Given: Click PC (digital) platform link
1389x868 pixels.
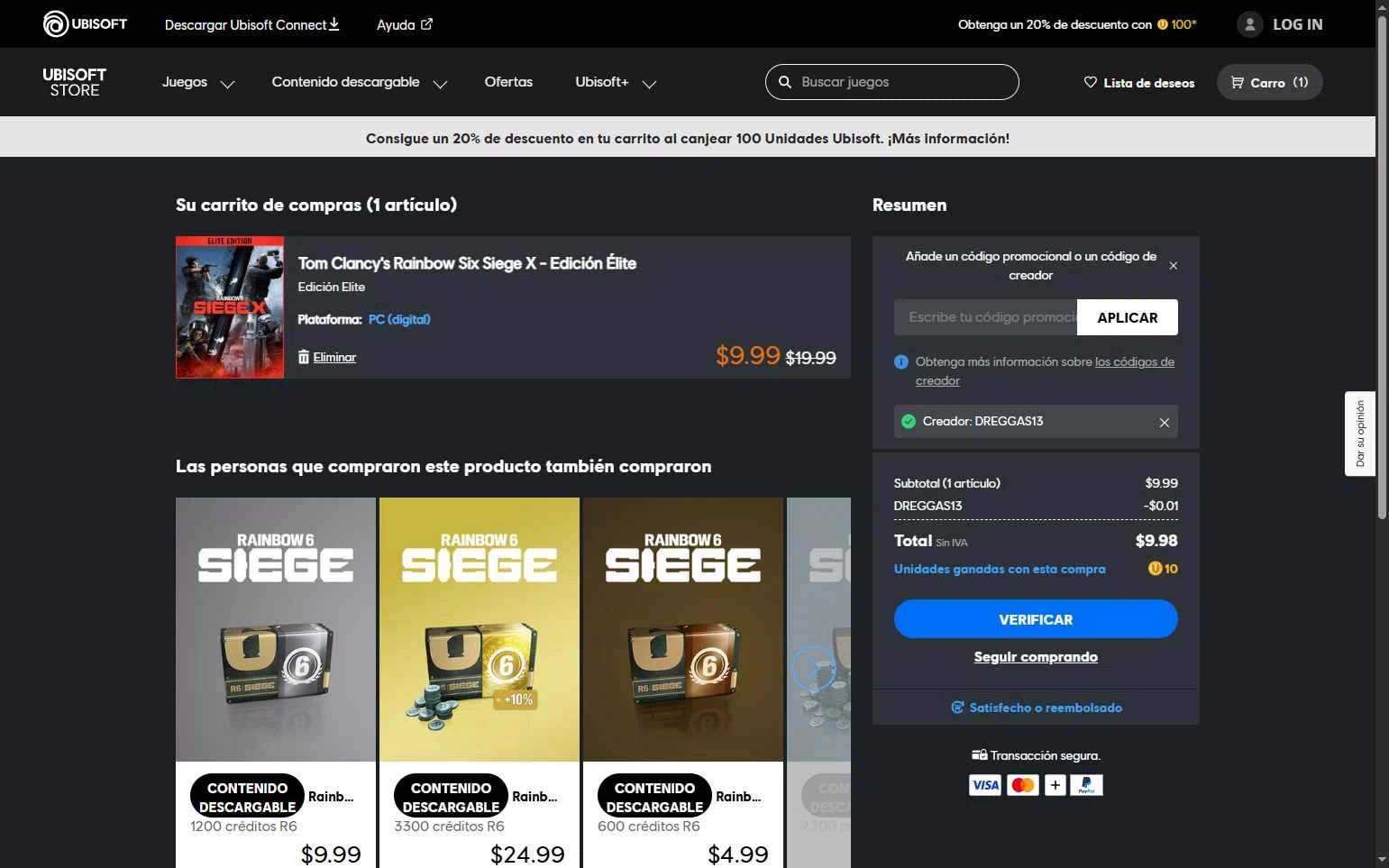Looking at the screenshot, I should [399, 319].
